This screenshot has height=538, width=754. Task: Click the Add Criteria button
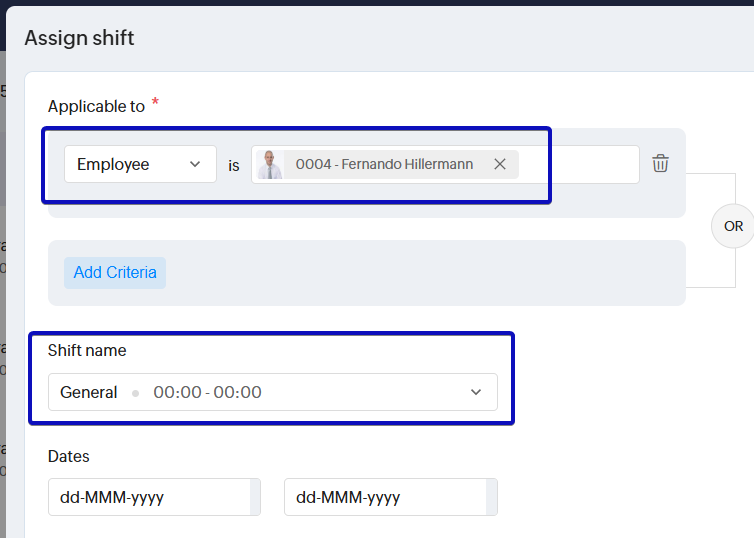point(115,272)
